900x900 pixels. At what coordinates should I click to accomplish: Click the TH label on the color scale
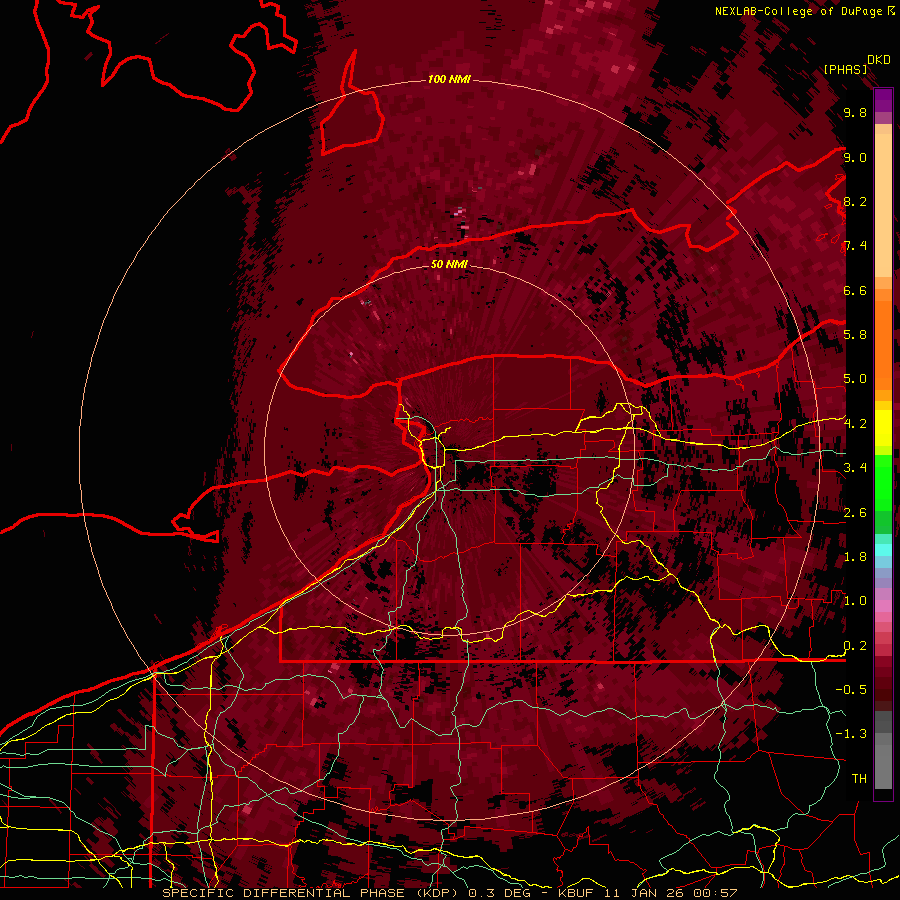tap(859, 779)
